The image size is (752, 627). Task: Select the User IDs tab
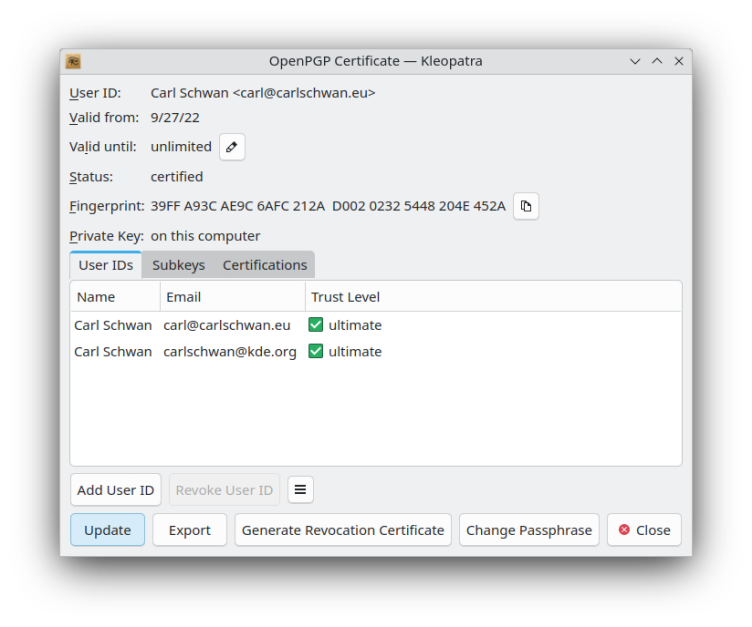point(106,265)
